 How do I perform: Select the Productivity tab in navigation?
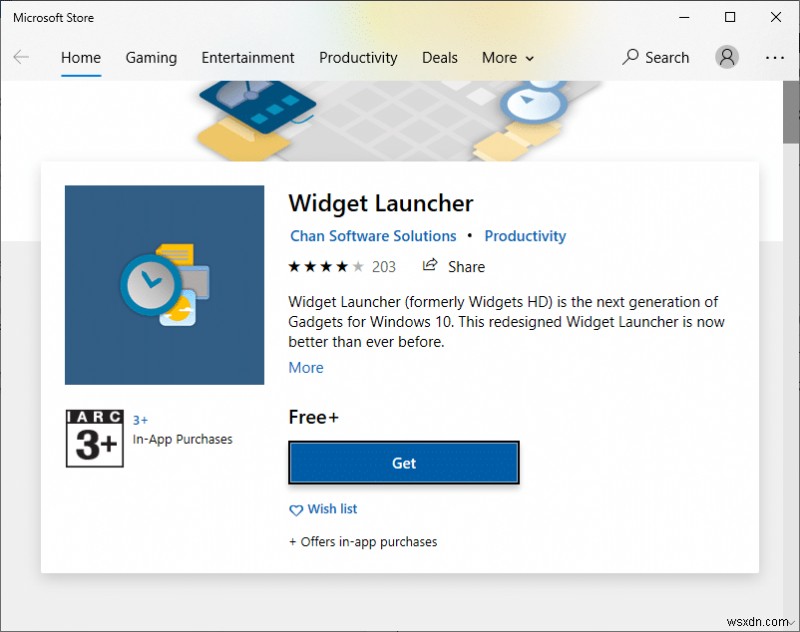pos(358,58)
